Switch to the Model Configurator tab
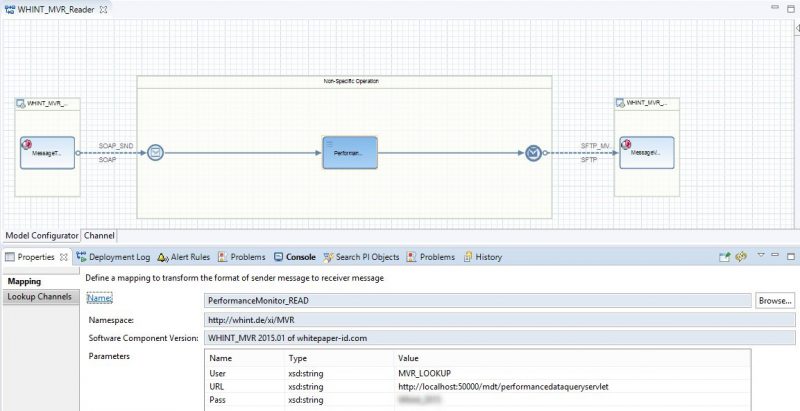Image resolution: width=800 pixels, height=411 pixels. pos(42,236)
